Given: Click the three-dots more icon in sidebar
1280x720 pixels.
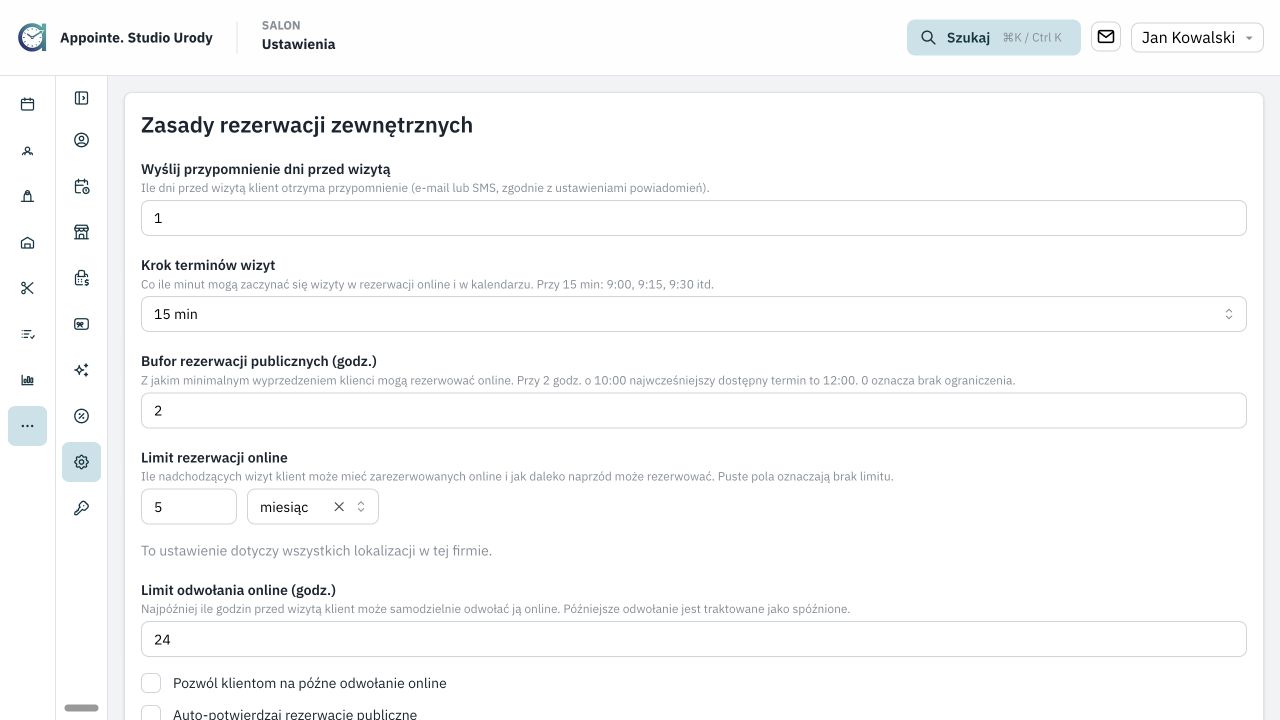Looking at the screenshot, I should [27, 426].
